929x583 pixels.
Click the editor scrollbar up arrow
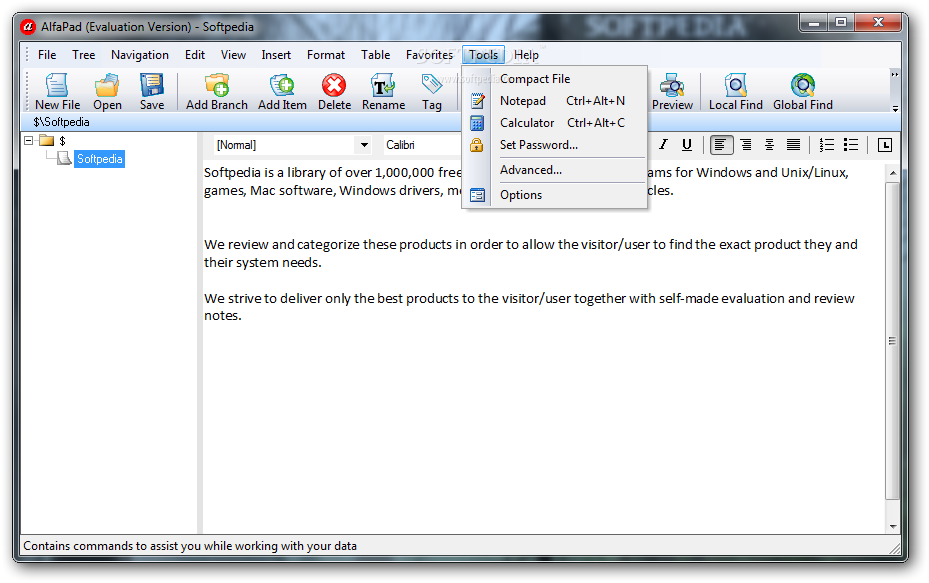pos(893,173)
